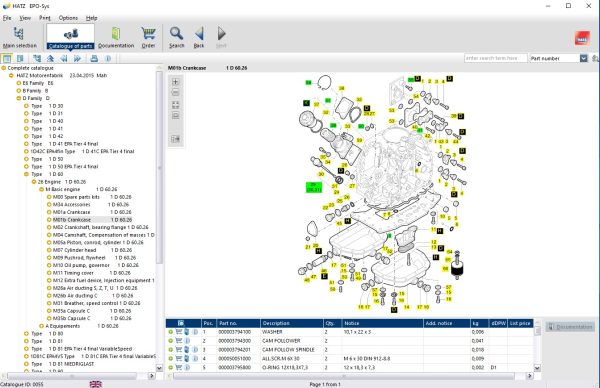
Task: Open the Order shopping cart
Action: (148, 37)
